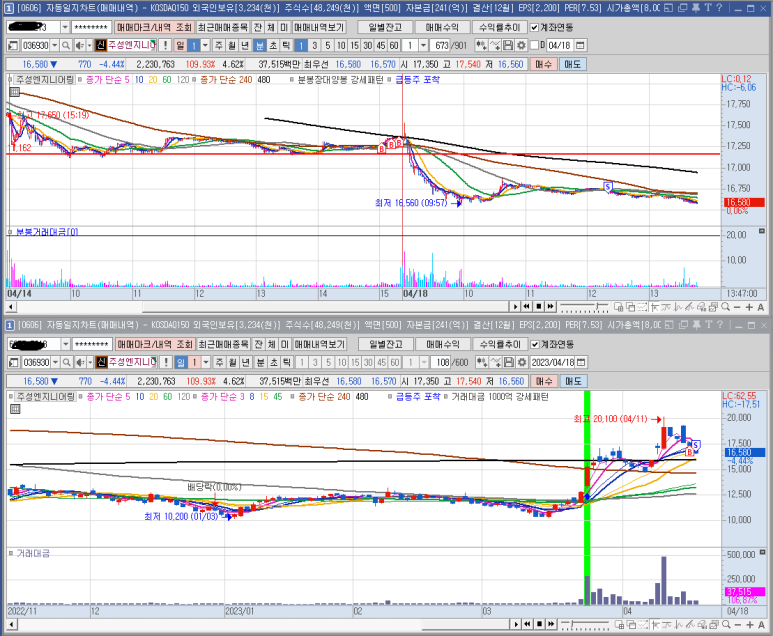Open settings gear in bottom chart window
This screenshot has width=773, height=636.
[x=522, y=362]
